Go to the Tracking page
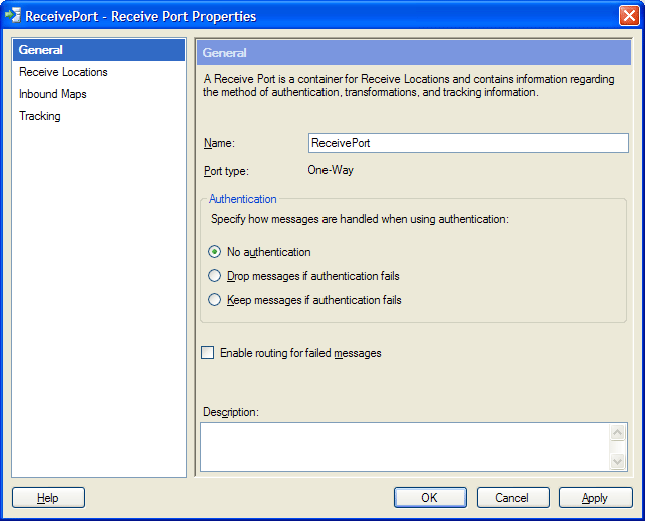This screenshot has width=645, height=521. [40, 116]
